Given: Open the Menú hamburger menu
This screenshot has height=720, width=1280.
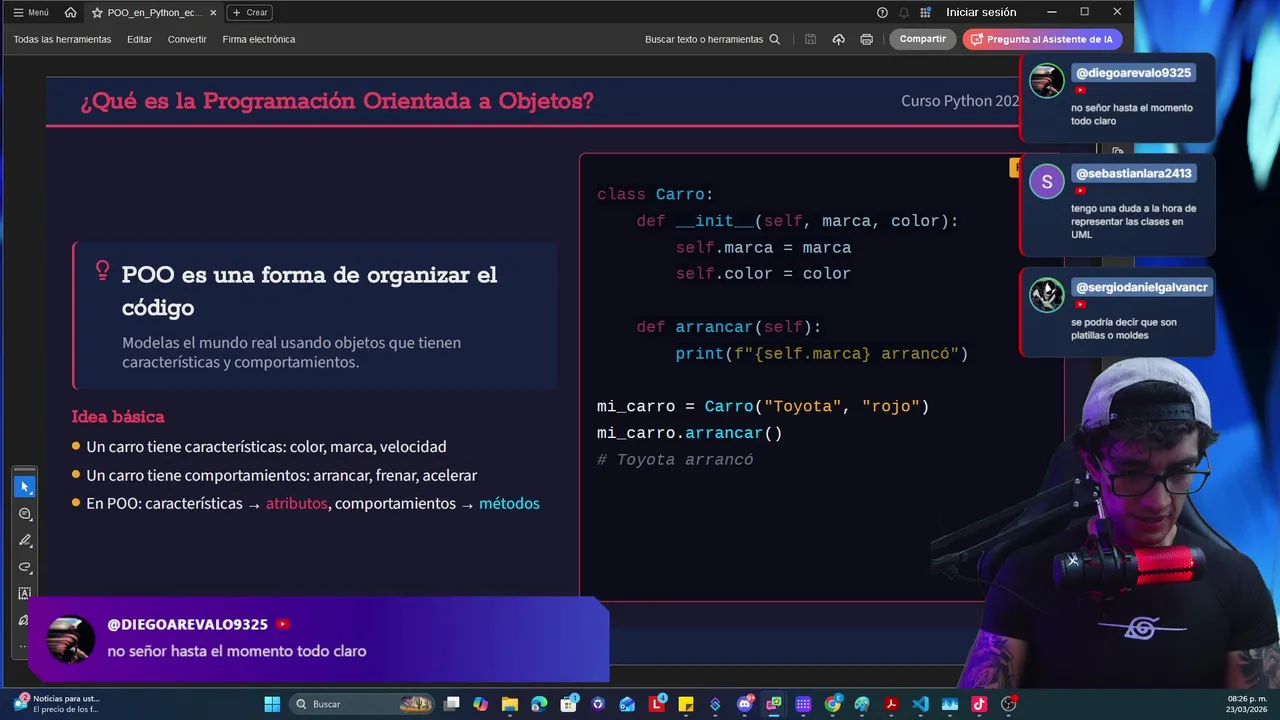Looking at the screenshot, I should click(x=31, y=12).
